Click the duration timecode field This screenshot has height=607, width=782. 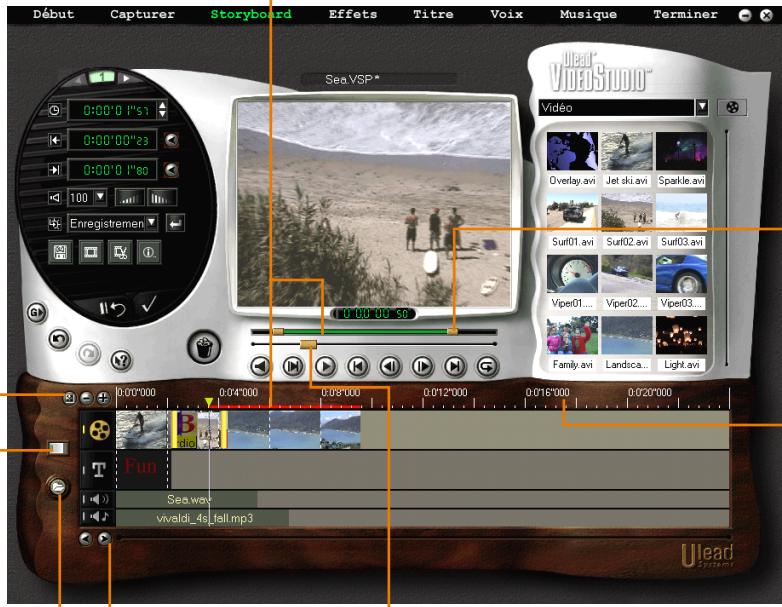pyautogui.click(x=112, y=110)
